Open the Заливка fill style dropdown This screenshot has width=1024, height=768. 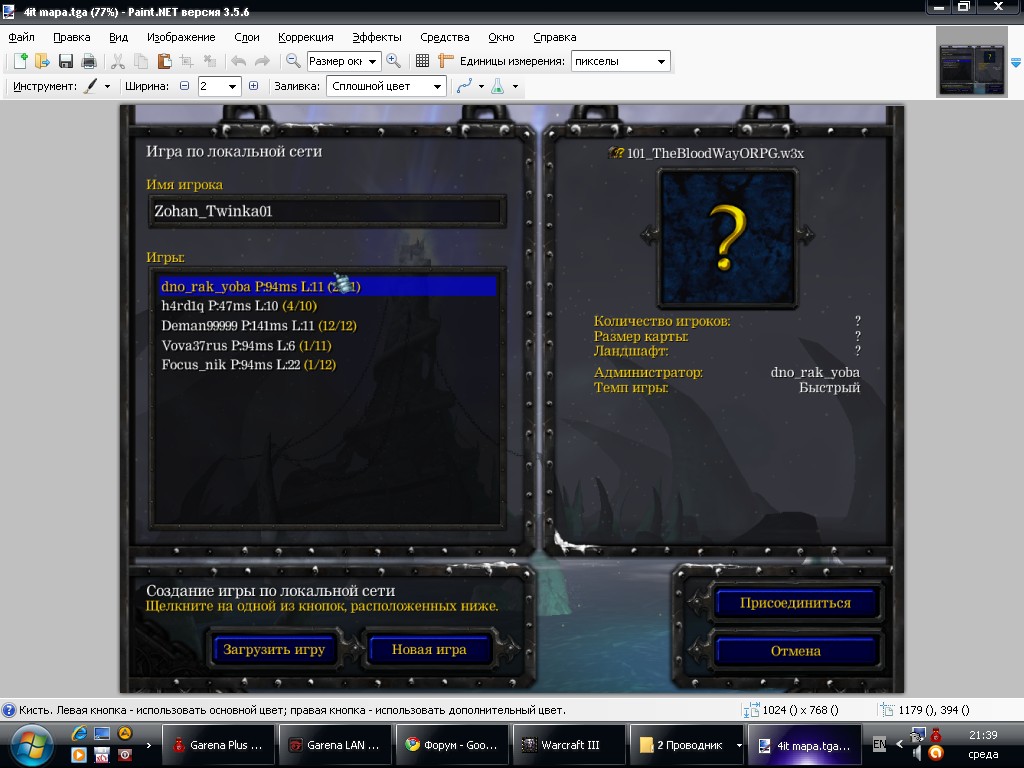387,86
